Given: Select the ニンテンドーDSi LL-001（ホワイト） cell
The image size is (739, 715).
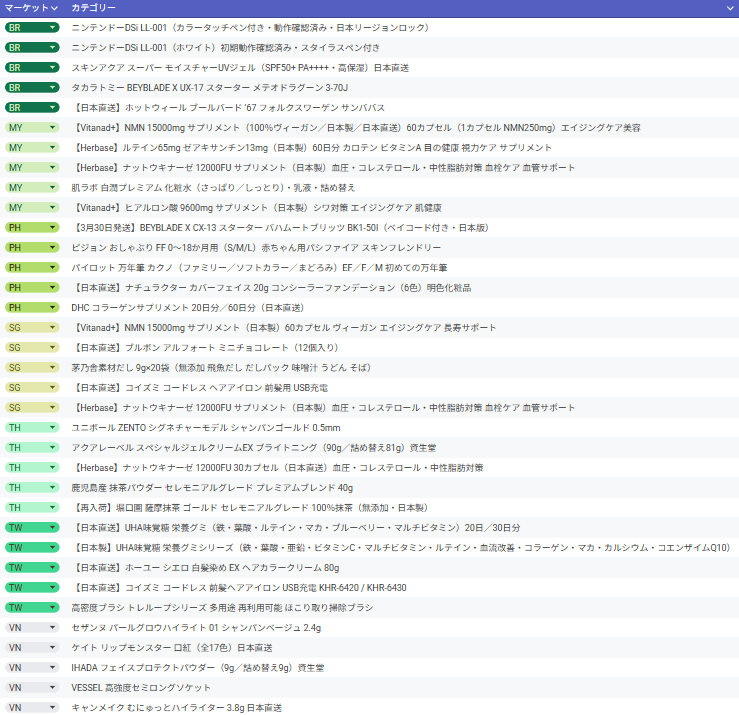Looking at the screenshot, I should (225, 47).
